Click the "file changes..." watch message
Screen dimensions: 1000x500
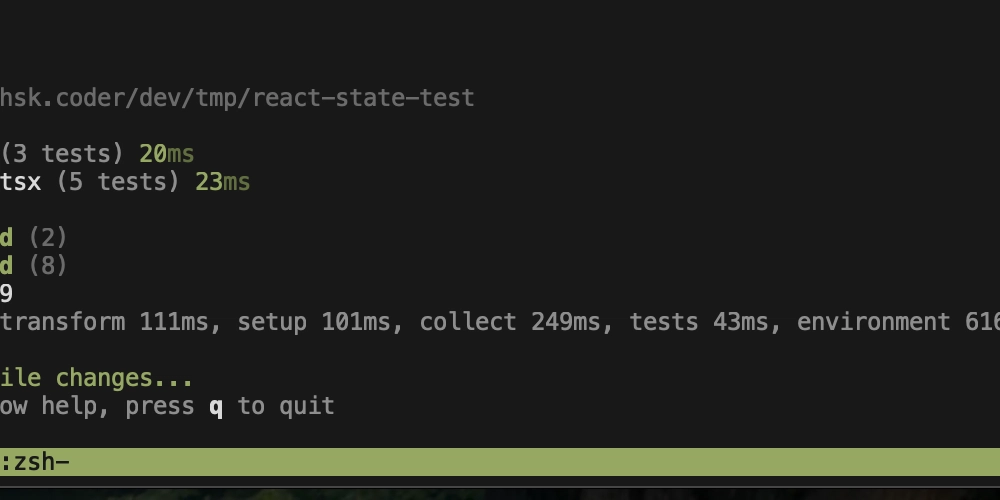click(96, 378)
